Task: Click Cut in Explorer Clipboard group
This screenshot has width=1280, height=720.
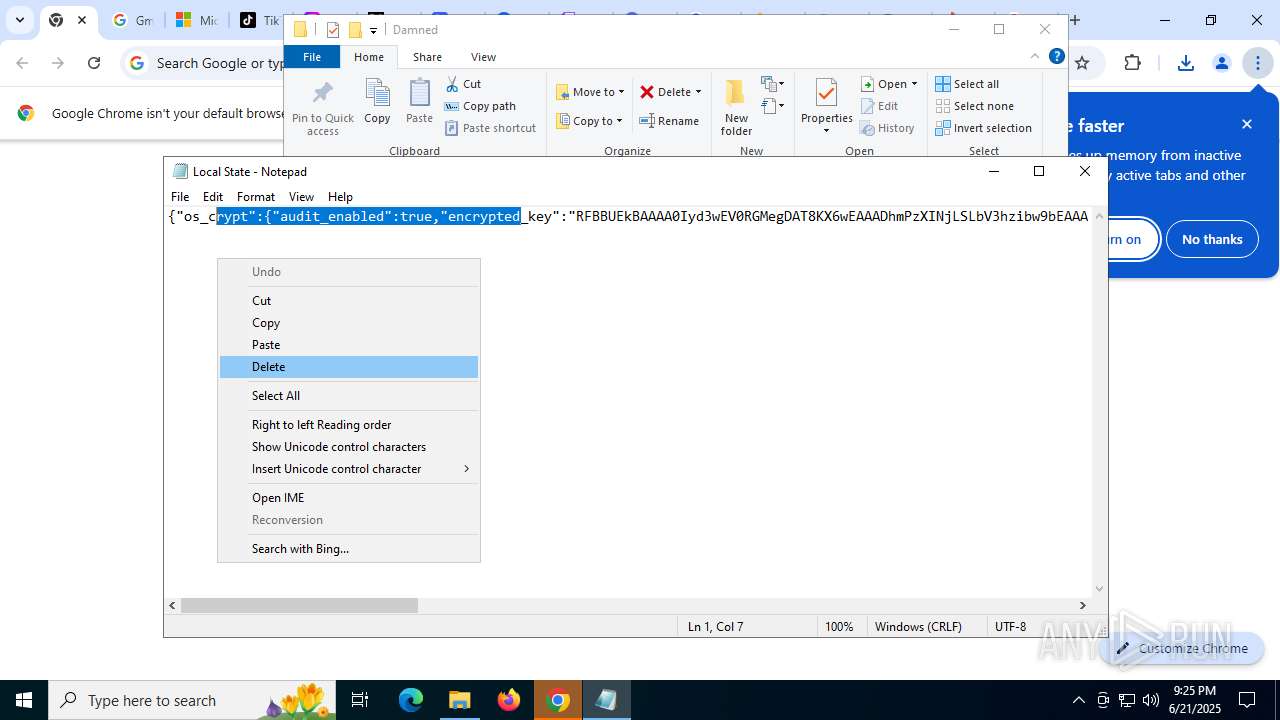Action: 463,84
